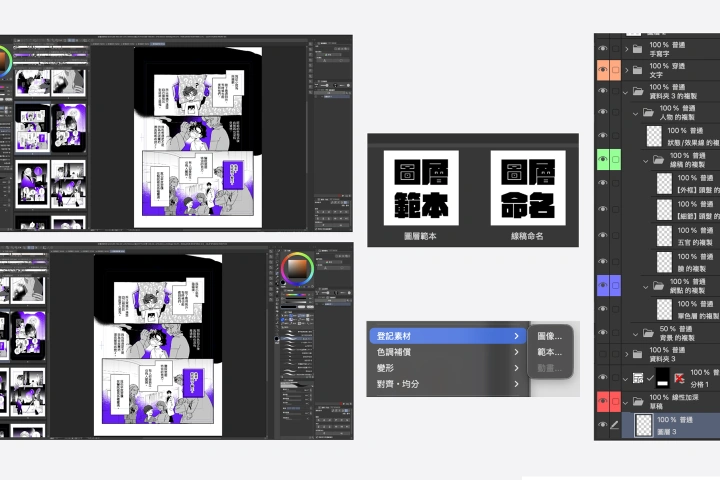Screen dimensions: 720x480
Task: Click the folder icon of 草稿 layer
Action: pyautogui.click(x=638, y=401)
